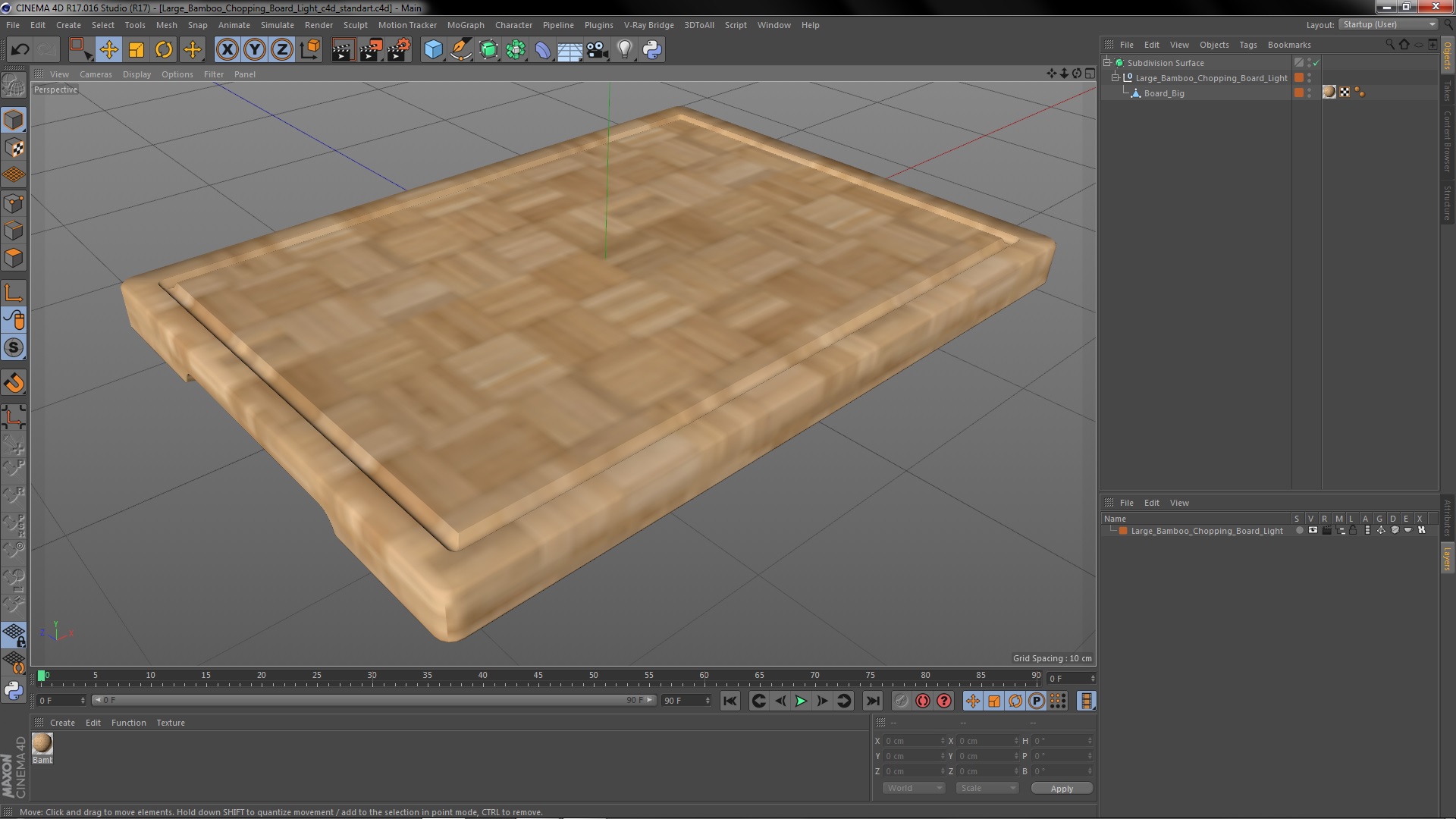This screenshot has height=819, width=1456.
Task: Click the coordinate system icon
Action: click(x=310, y=50)
